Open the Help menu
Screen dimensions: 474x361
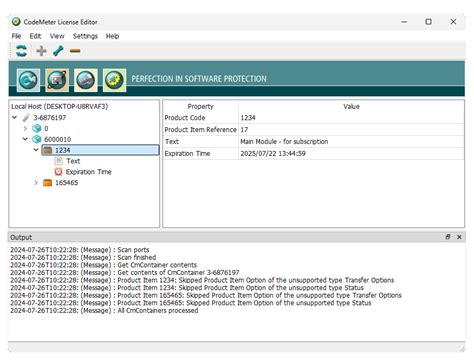click(x=112, y=36)
